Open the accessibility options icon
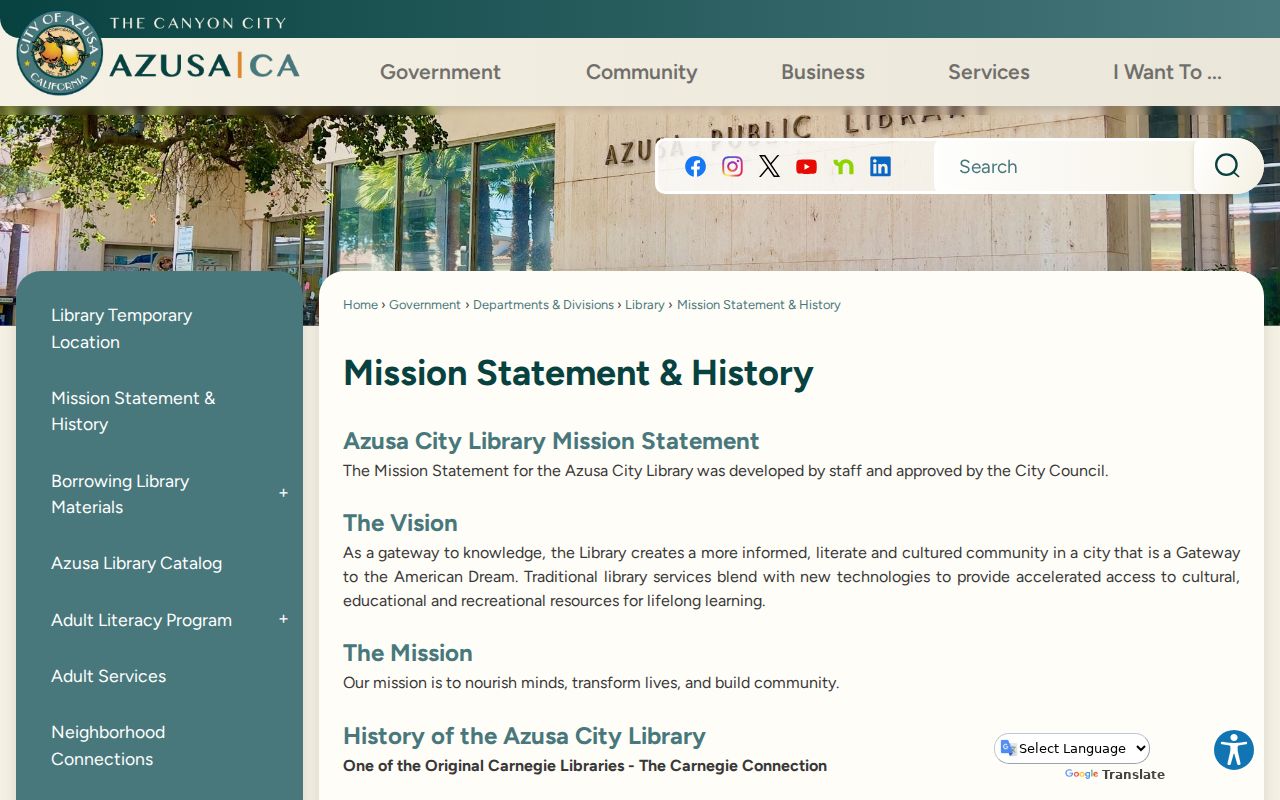This screenshot has width=1280, height=800. coord(1234,750)
